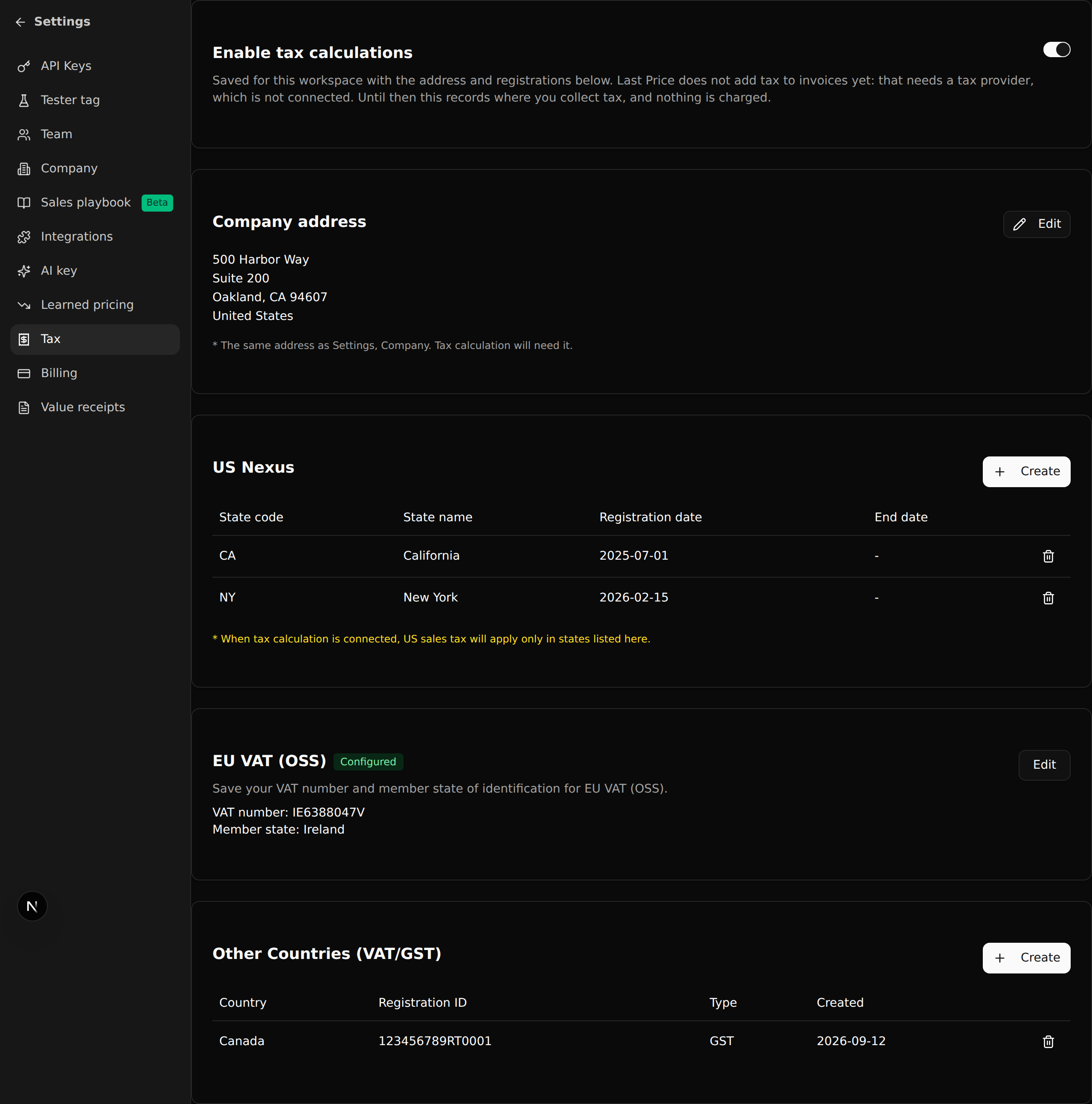Delete the New York nexus row

pos(1048,598)
